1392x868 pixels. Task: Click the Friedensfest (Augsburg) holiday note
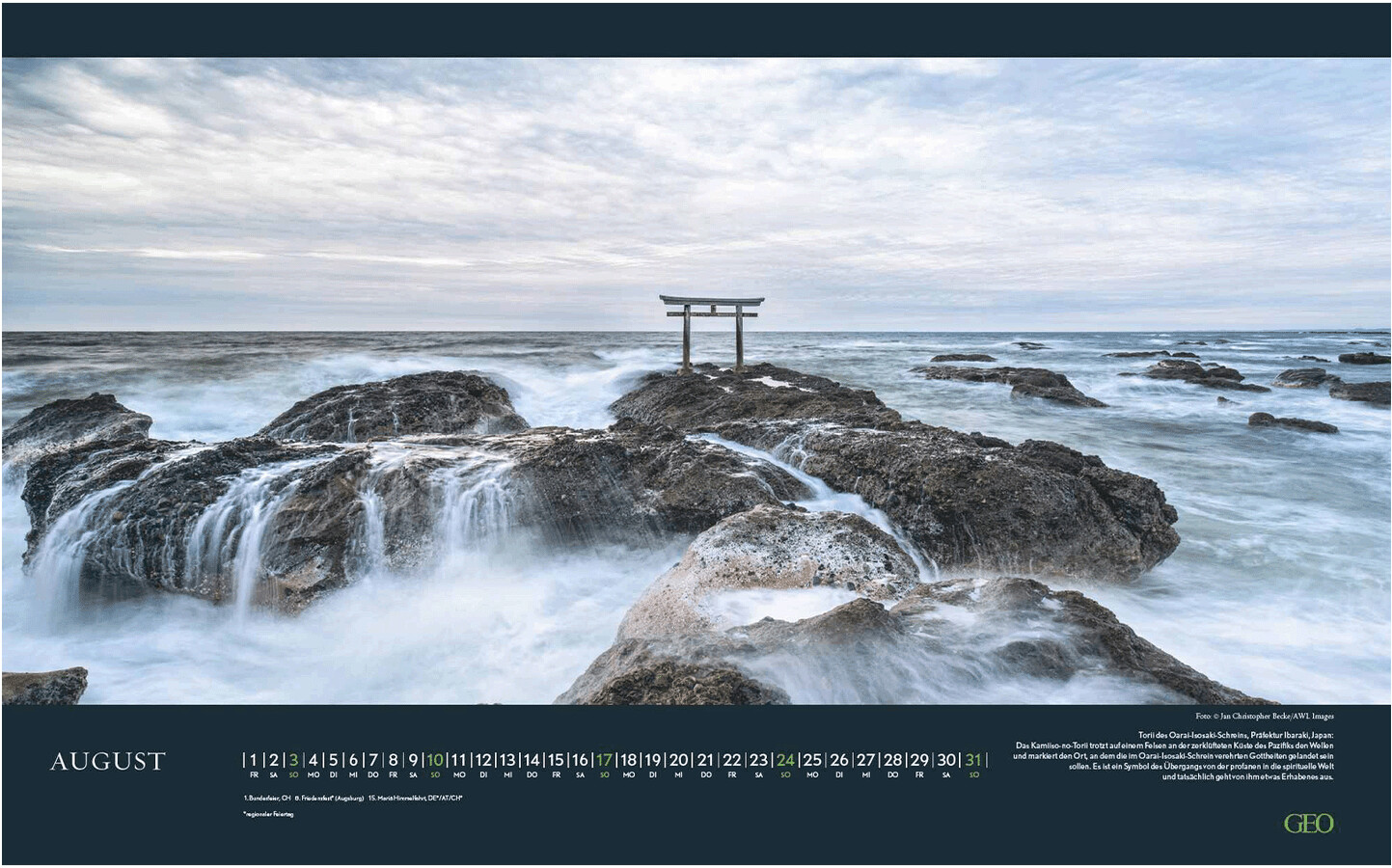pyautogui.click(x=329, y=798)
